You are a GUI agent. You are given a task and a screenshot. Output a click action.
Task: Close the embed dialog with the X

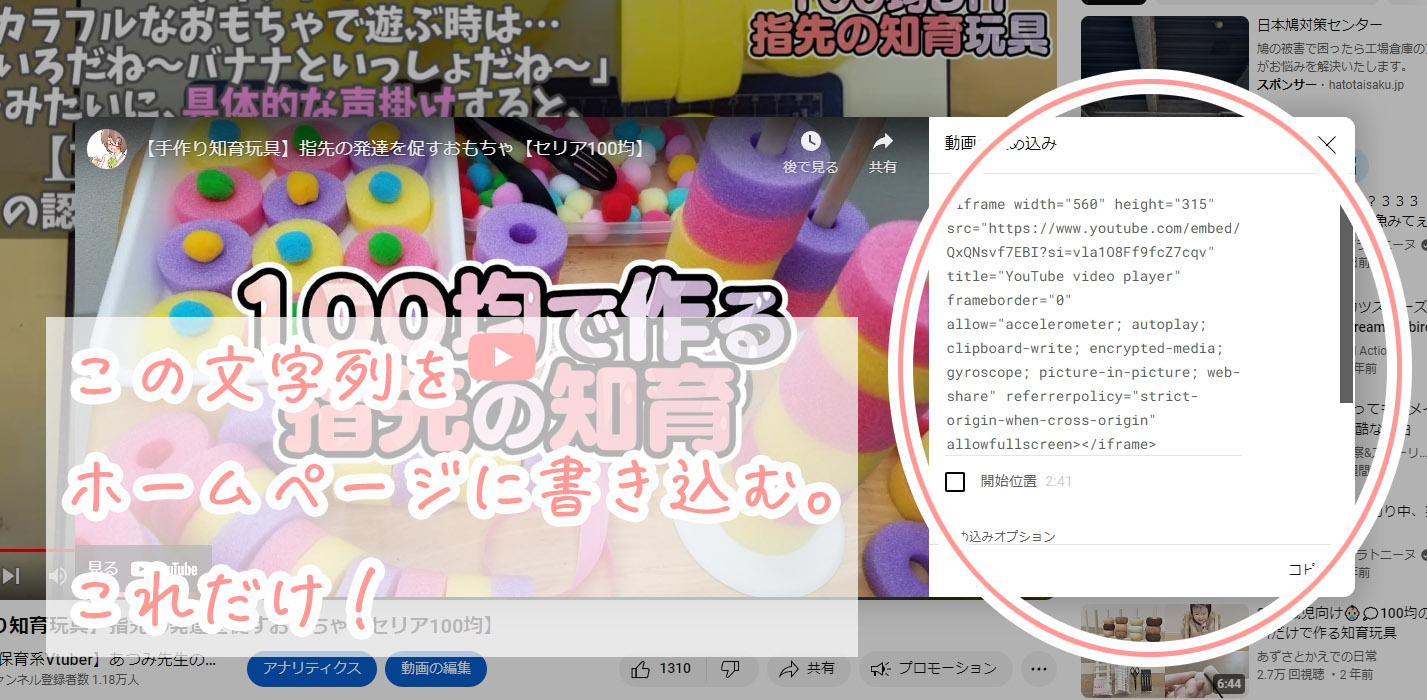pos(1327,144)
